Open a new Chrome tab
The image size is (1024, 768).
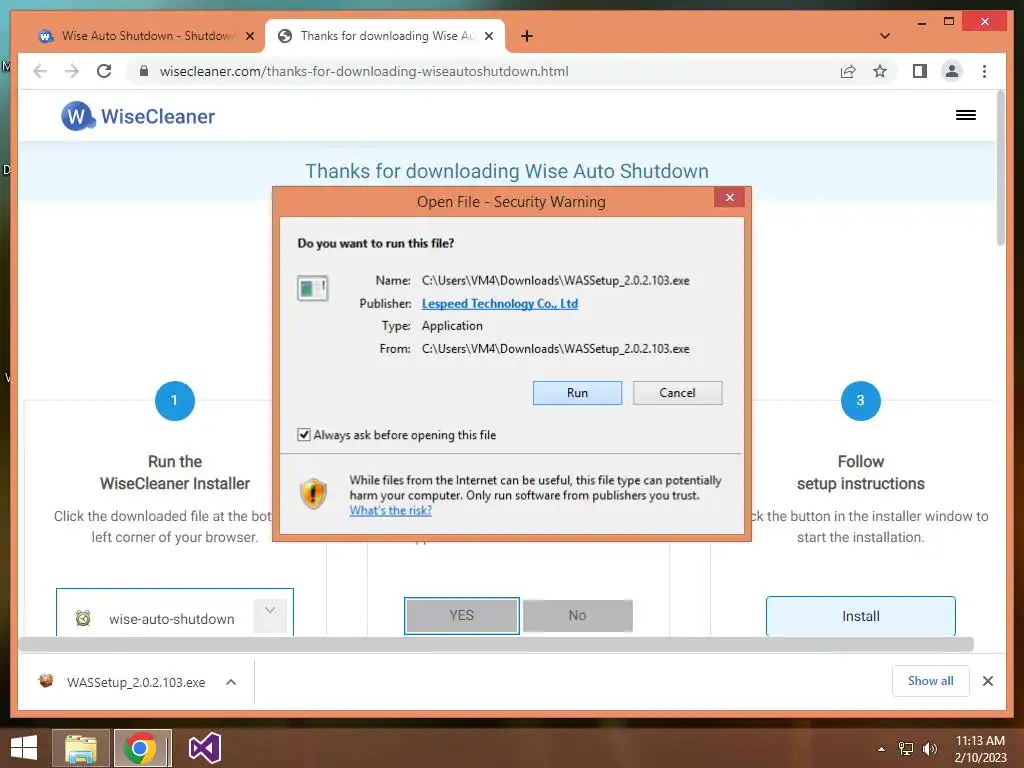pos(527,36)
